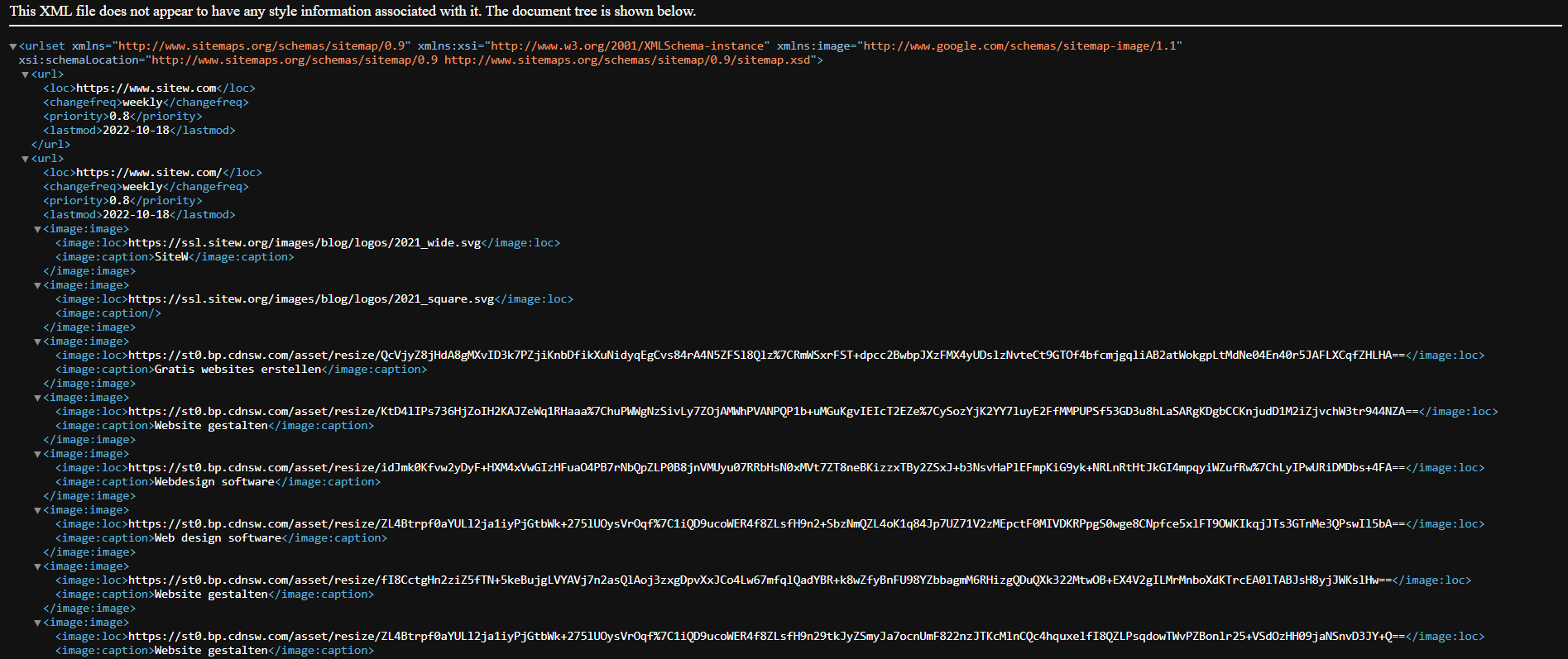Screen dimensions: 1568x659
Task: Click the 2022-10-18 lastmod in first url
Action: coord(136,131)
